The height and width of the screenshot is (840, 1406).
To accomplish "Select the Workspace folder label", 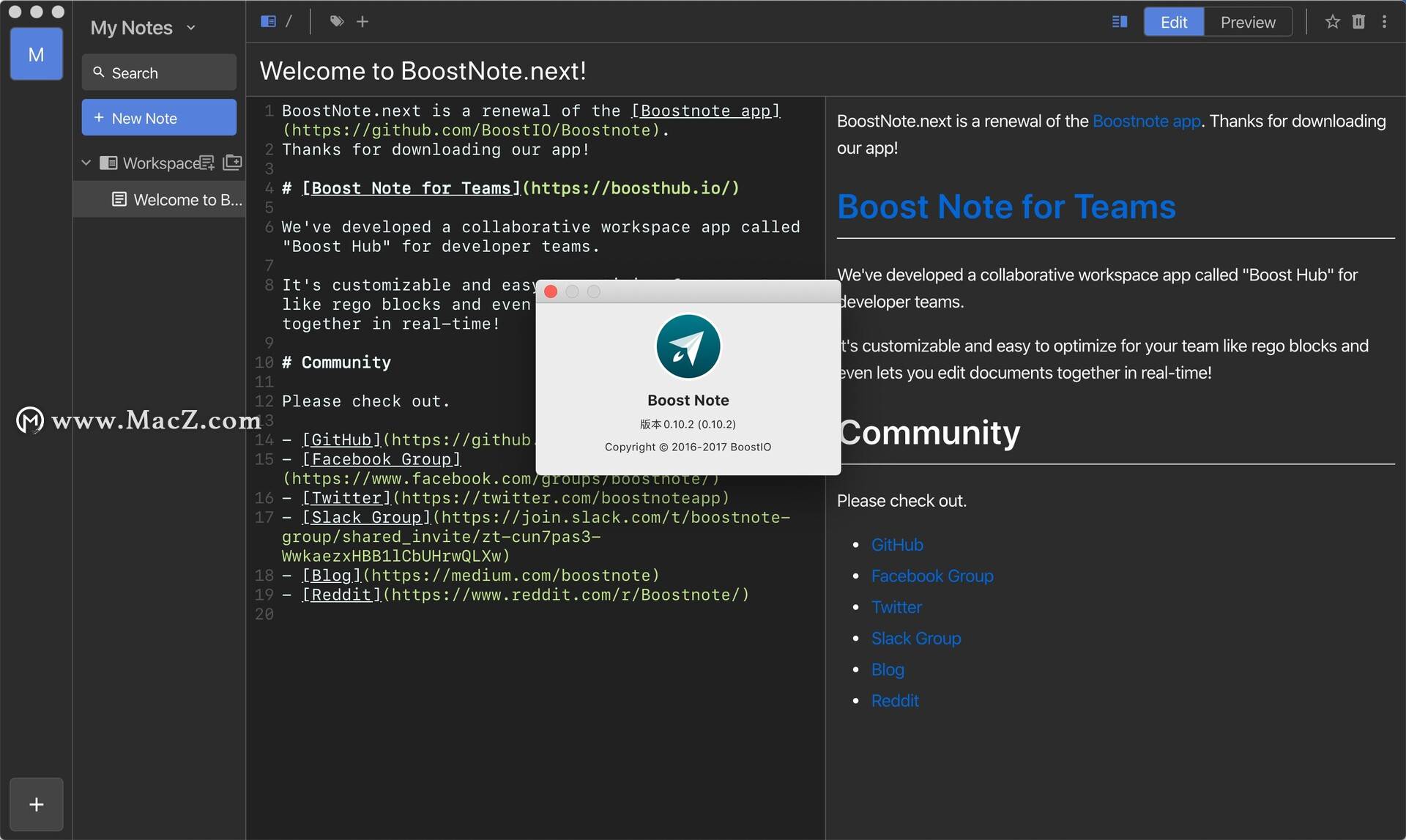I will (160, 163).
